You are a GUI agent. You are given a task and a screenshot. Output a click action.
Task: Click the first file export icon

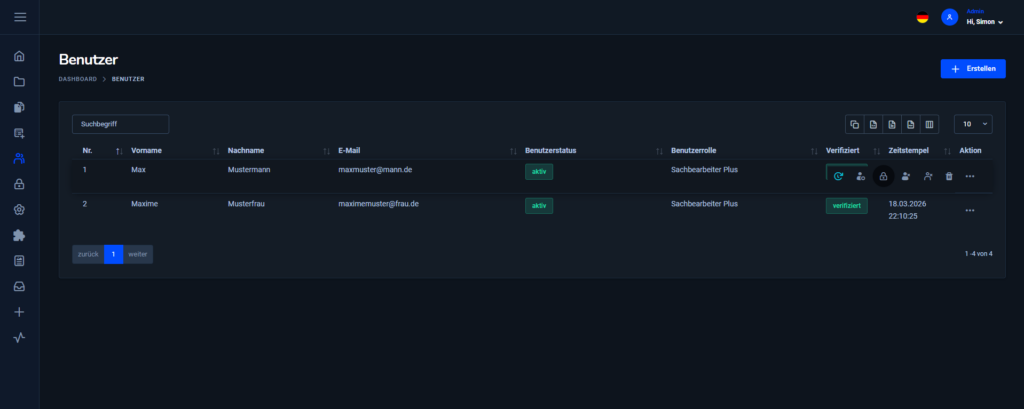click(872, 124)
